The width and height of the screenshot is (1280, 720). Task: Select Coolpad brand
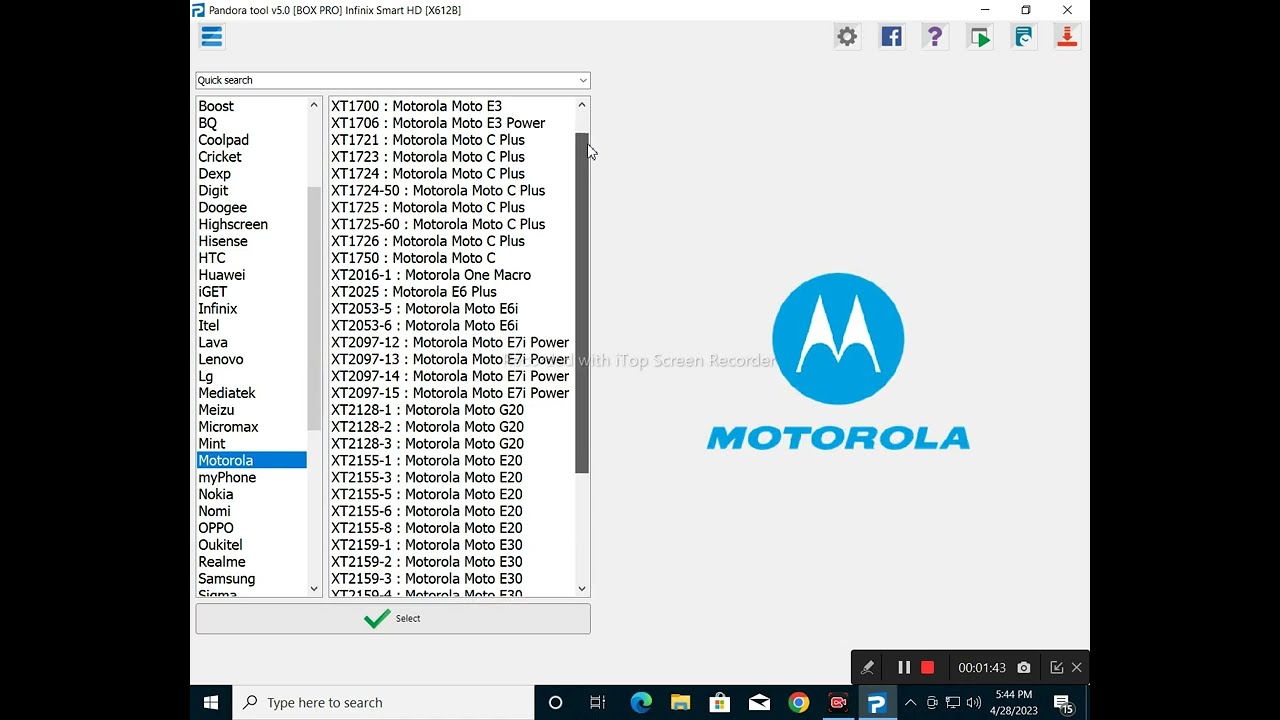pos(223,140)
